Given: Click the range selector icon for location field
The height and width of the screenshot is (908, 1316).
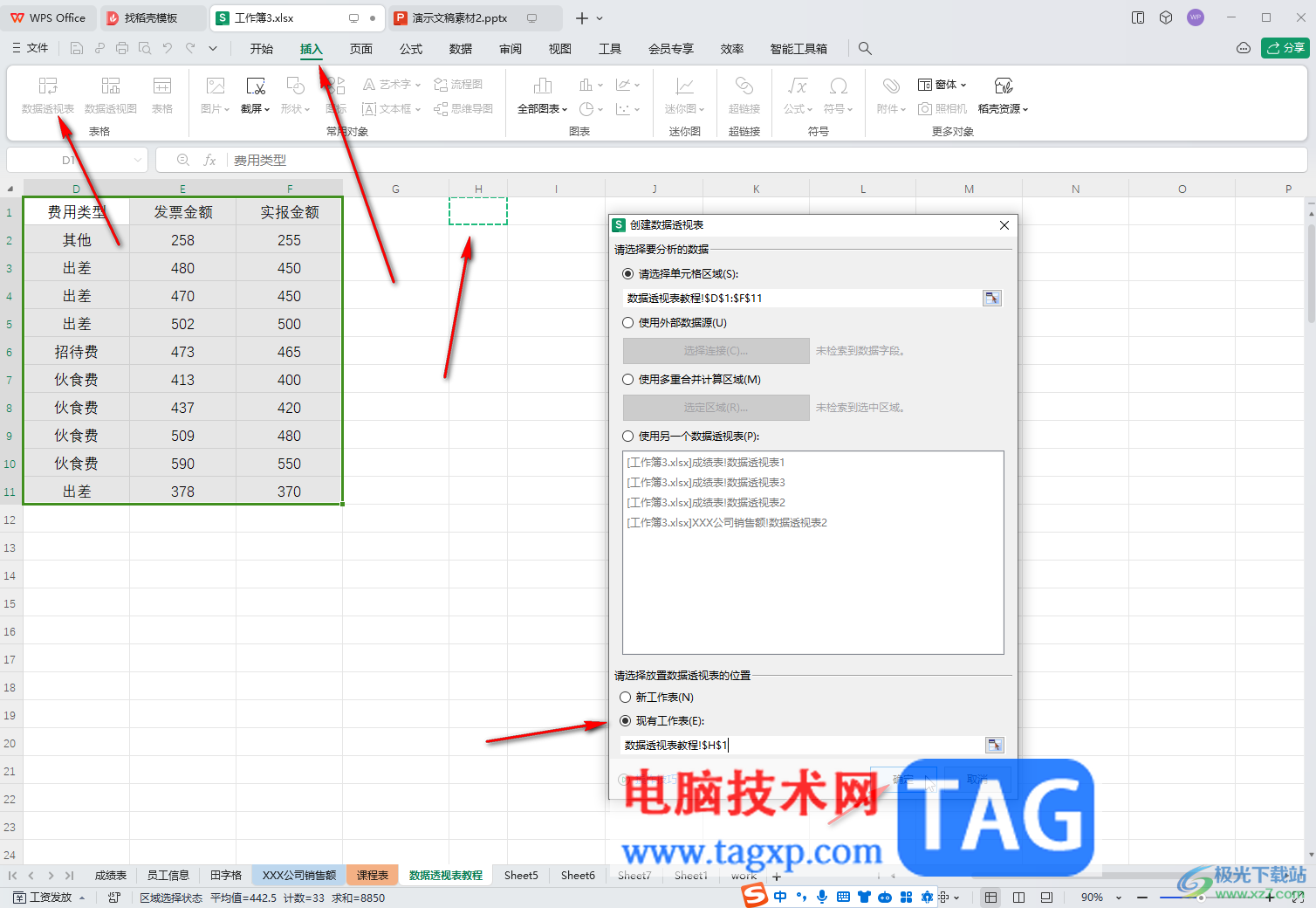Looking at the screenshot, I should point(994,746).
